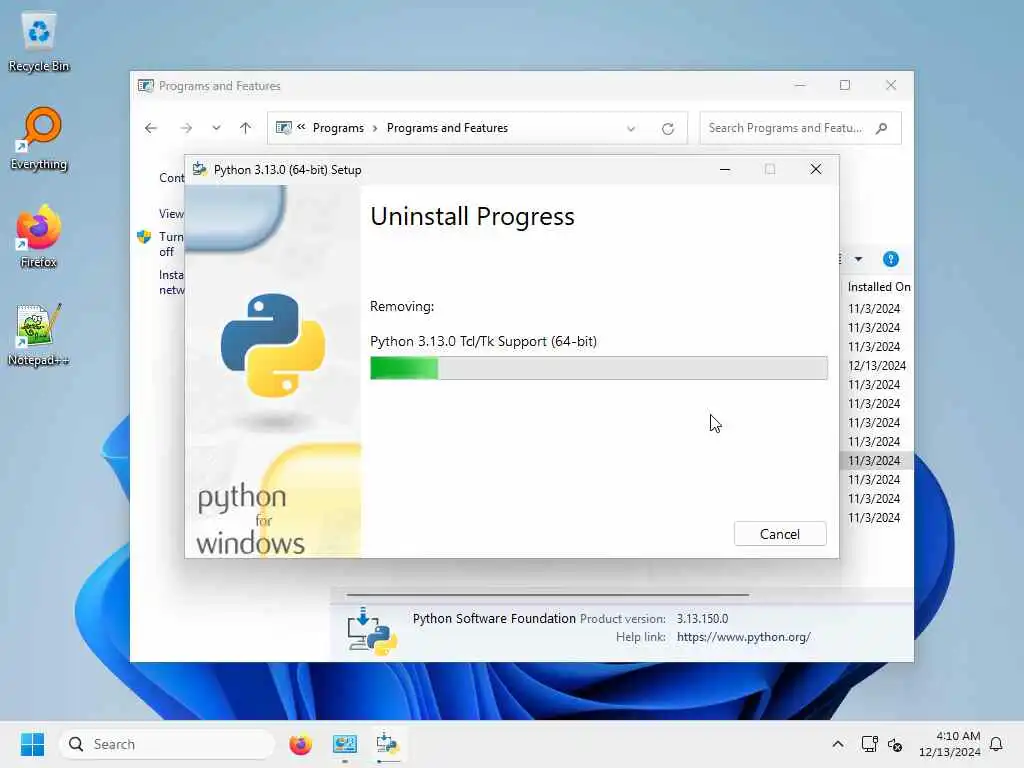Click product version 3.13.150.0 value

tap(702, 618)
